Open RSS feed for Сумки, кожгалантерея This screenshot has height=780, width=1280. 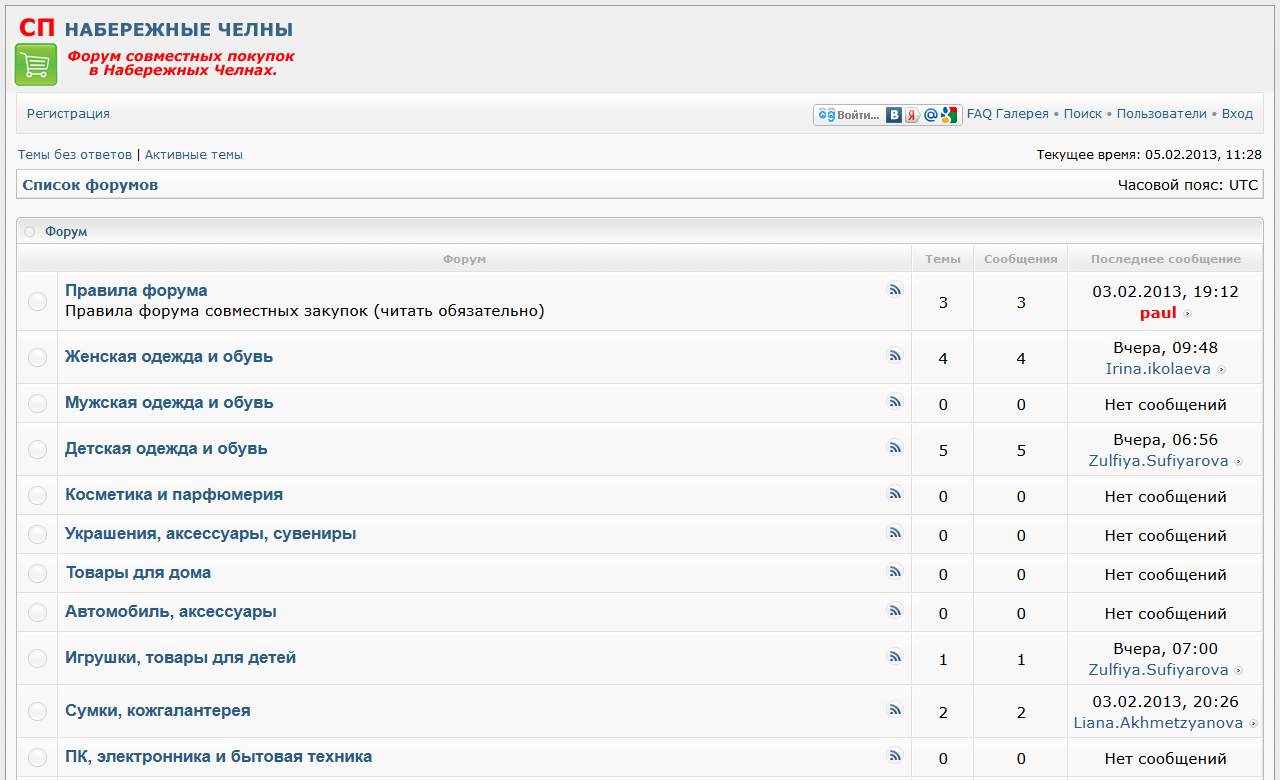point(895,709)
